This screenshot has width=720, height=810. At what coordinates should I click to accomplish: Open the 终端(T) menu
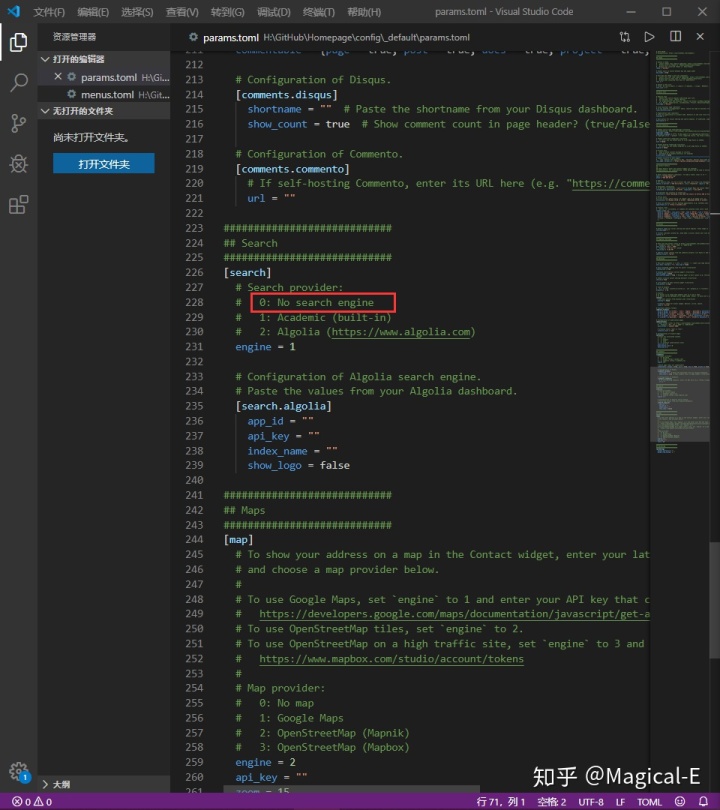pyautogui.click(x=319, y=11)
